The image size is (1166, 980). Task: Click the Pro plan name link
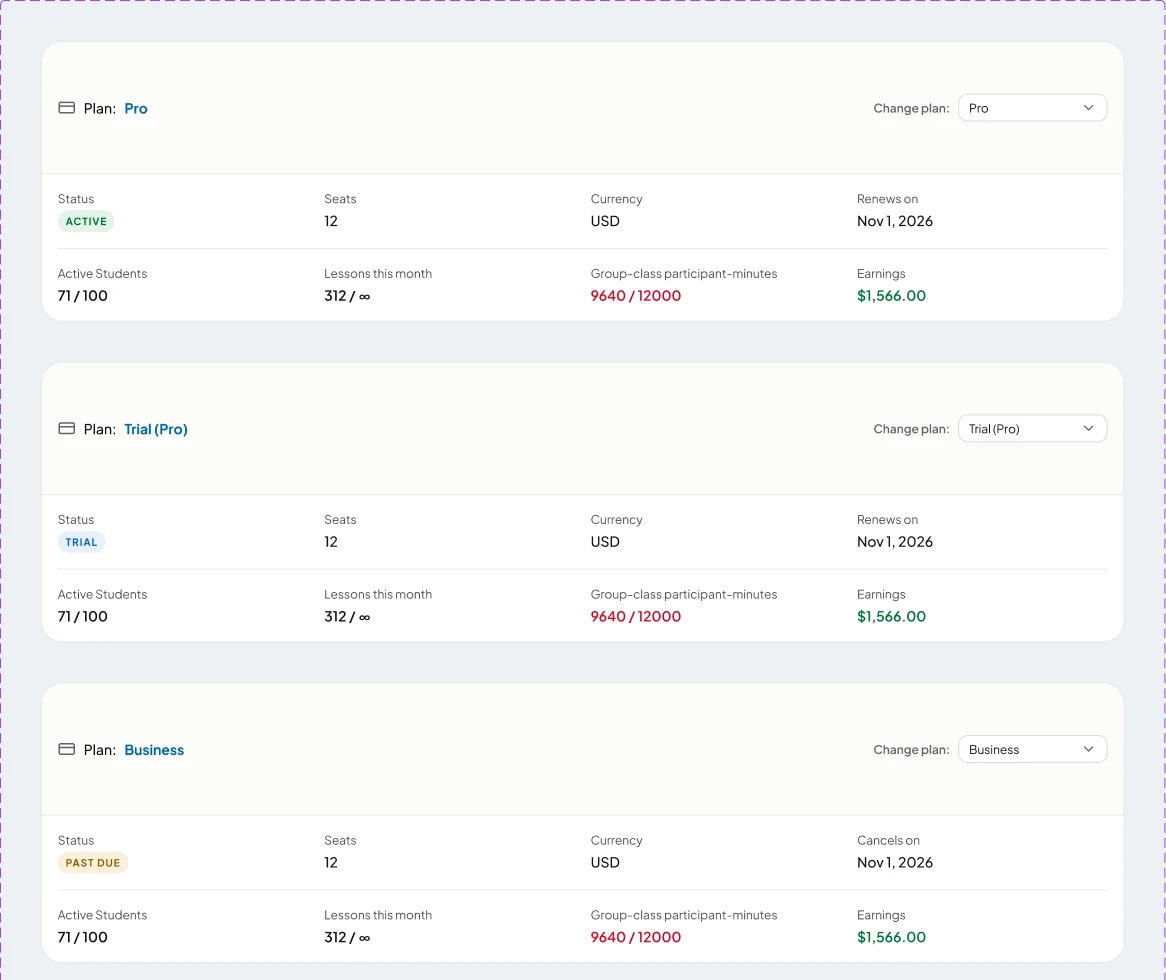point(136,109)
